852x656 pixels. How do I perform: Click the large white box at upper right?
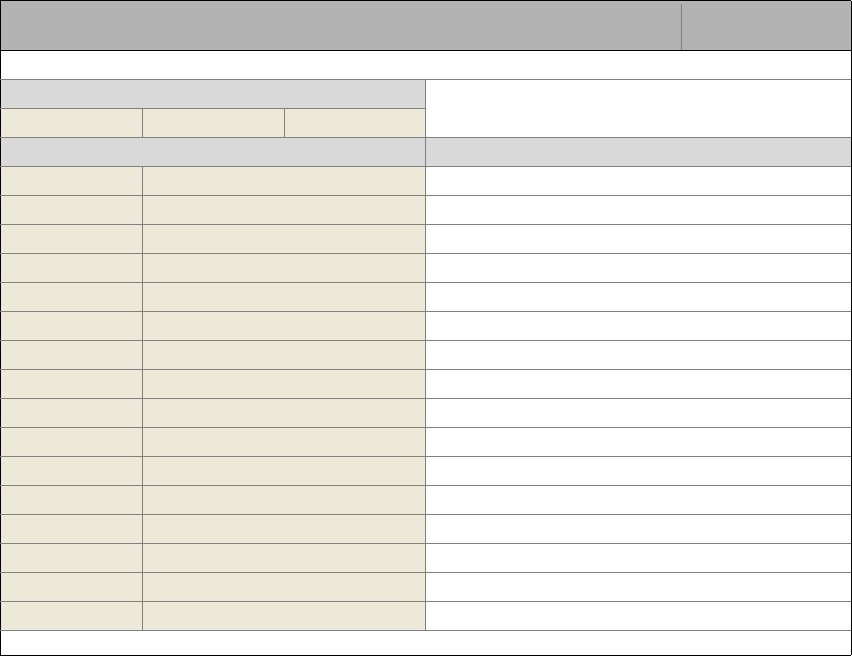638,108
